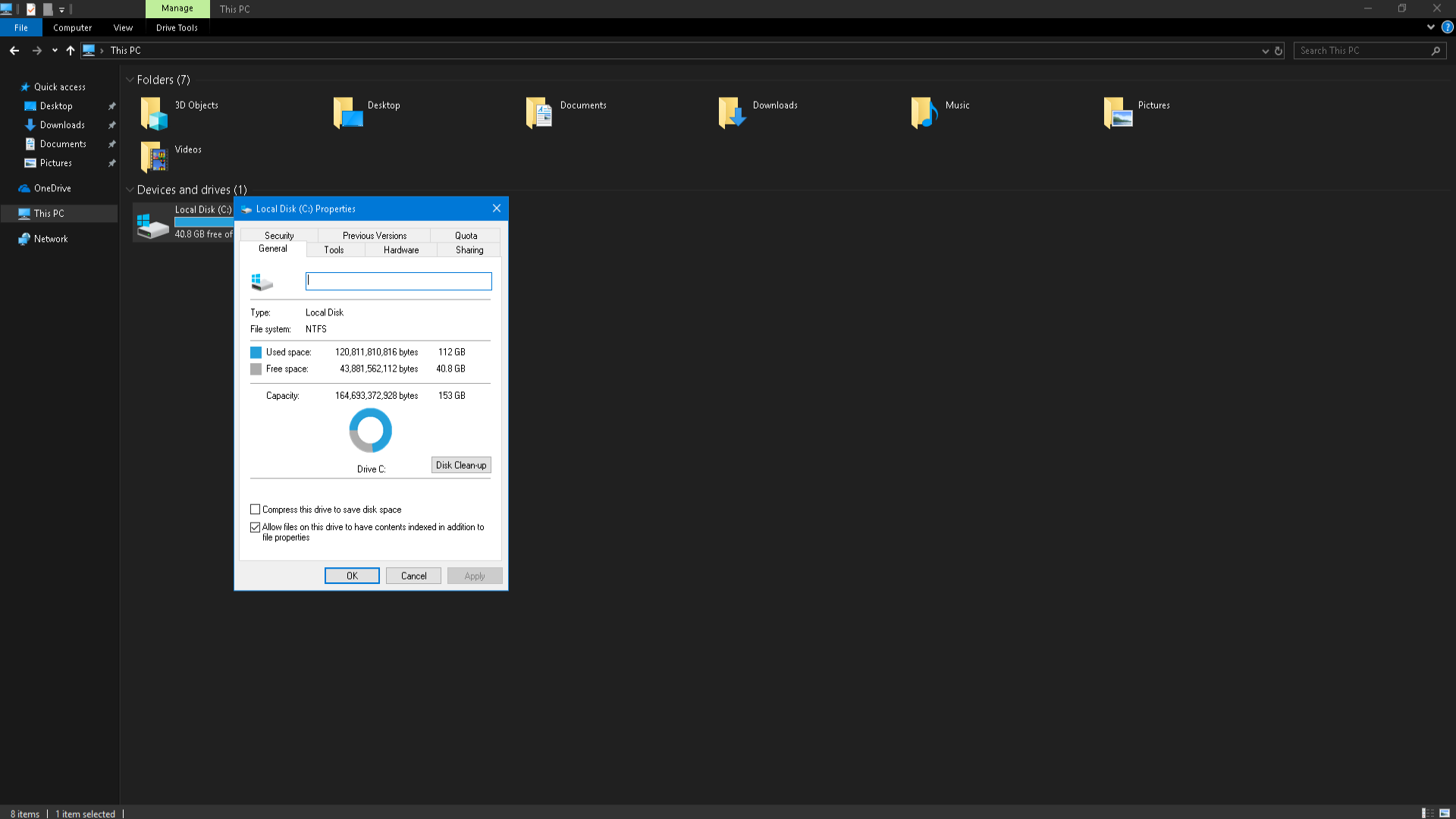Open the Videos folder icon

click(x=154, y=157)
